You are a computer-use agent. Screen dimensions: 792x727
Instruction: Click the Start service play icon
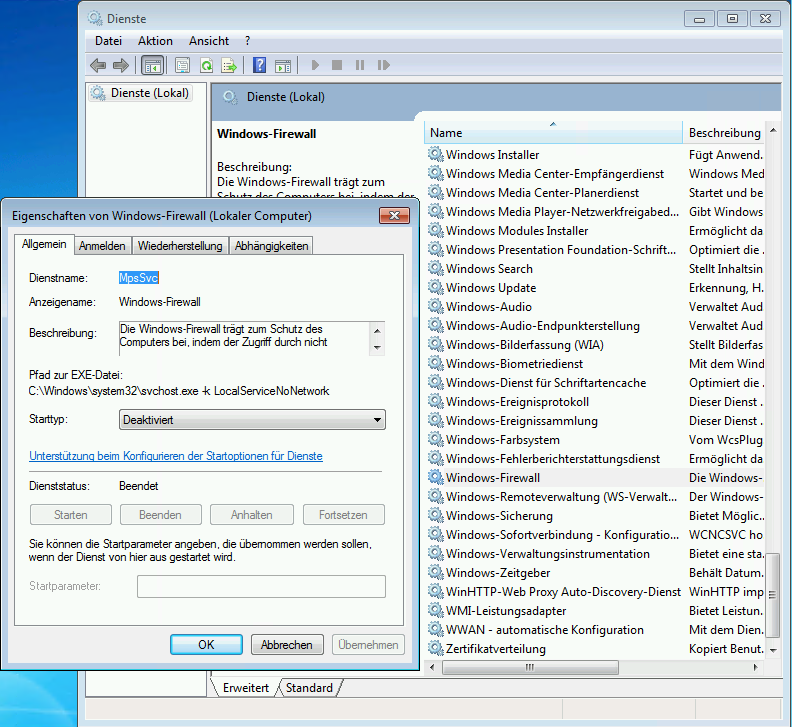tap(315, 65)
